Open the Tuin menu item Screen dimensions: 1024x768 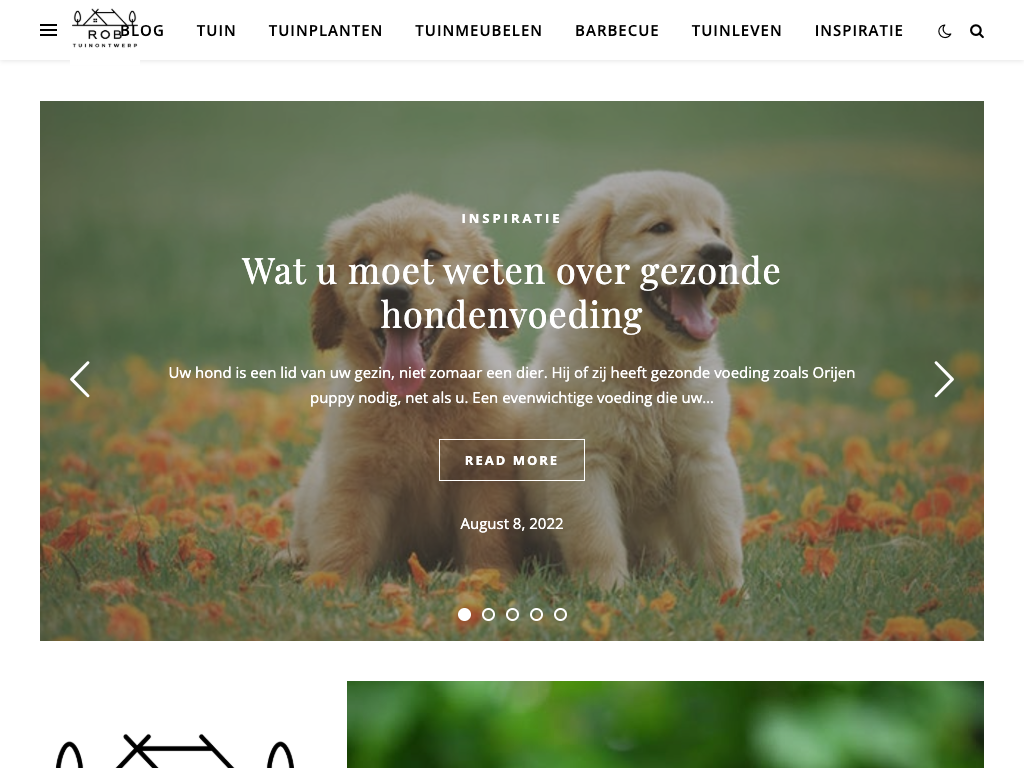point(216,31)
